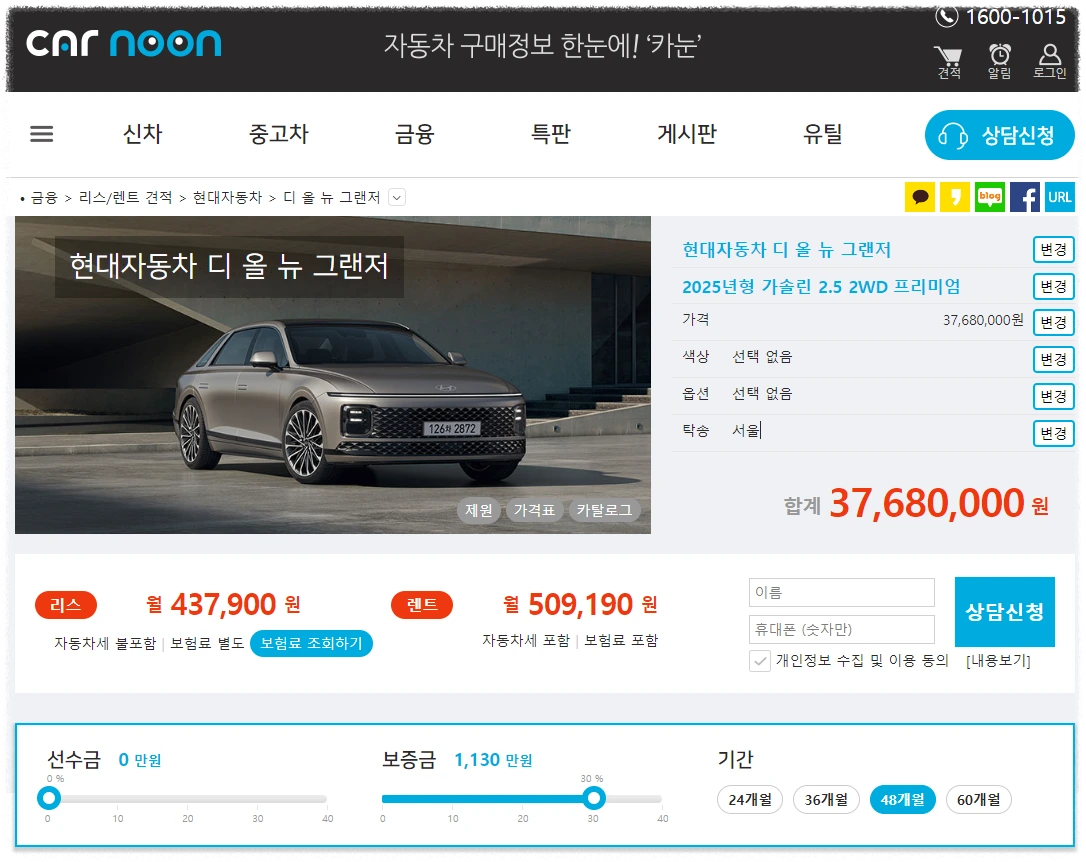Open the KakaoTalk share icon
Viewport: 1086px width, 862px height.
[x=920, y=197]
